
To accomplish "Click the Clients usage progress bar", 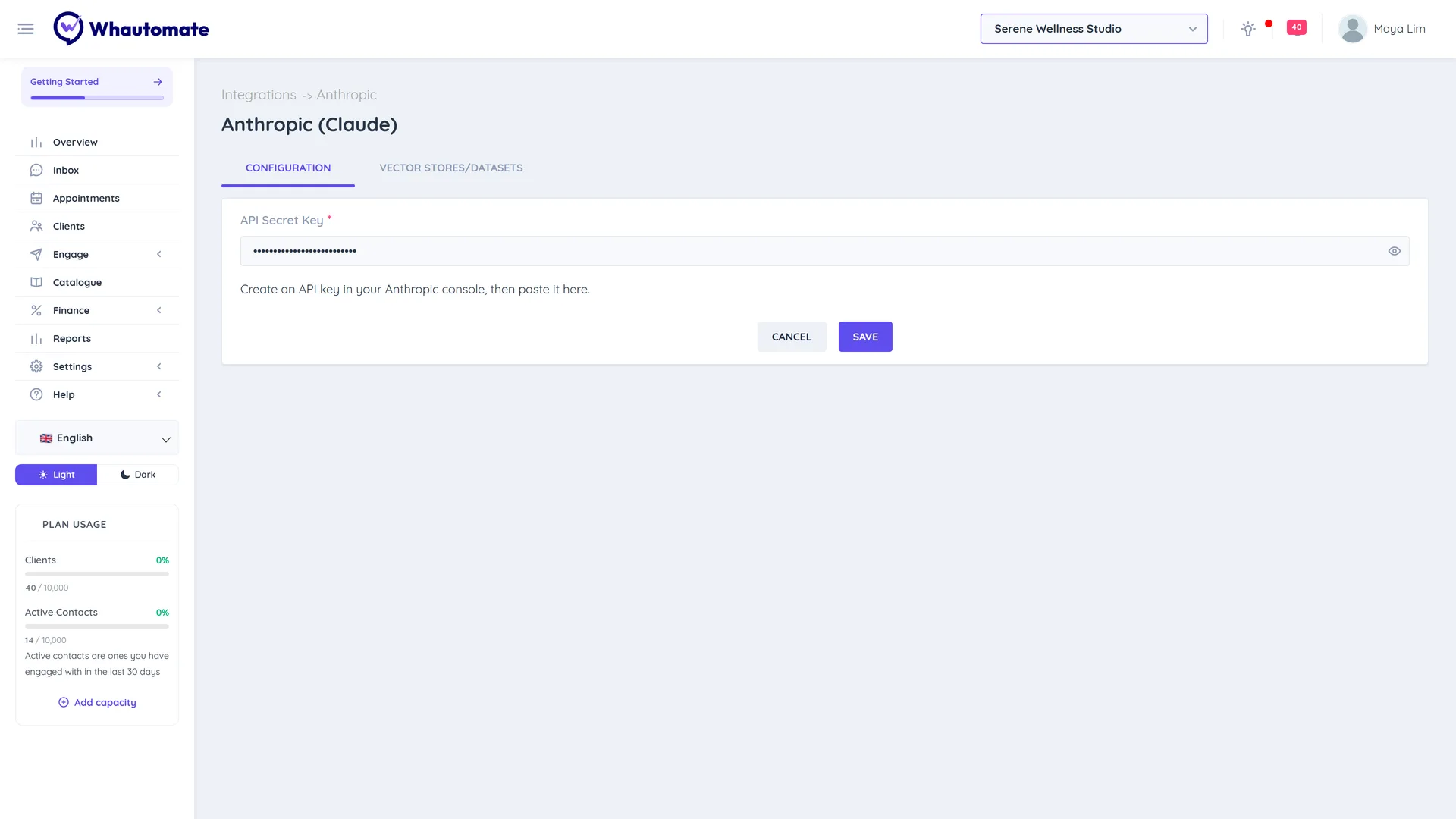I will (x=97, y=574).
